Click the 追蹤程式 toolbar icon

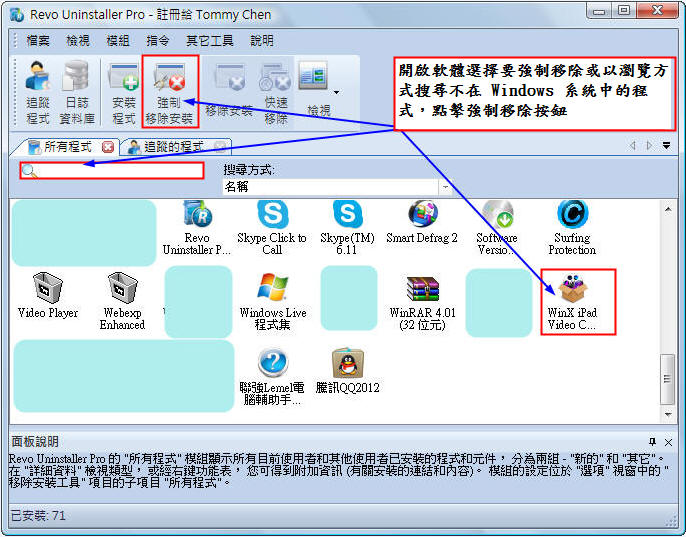point(37,91)
